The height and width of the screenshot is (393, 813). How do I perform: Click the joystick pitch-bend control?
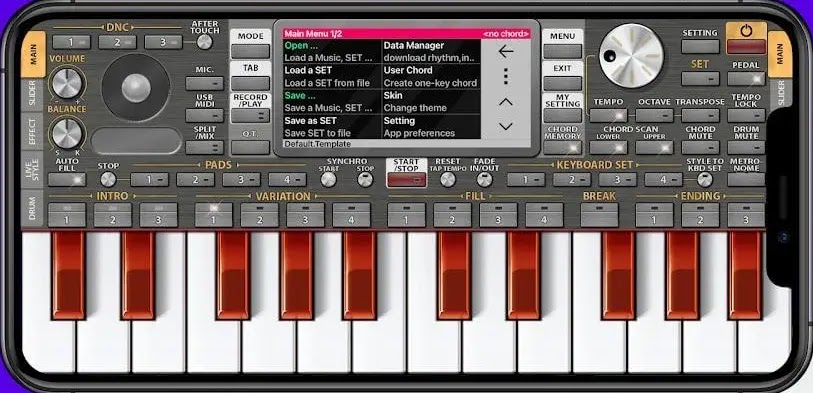click(136, 88)
